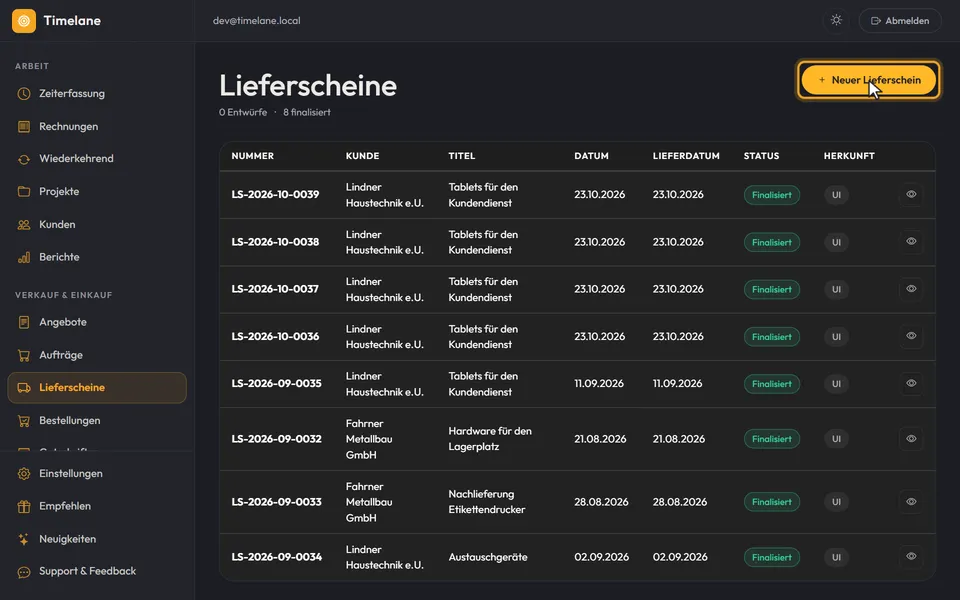Open the Wiederkehrend section
960x600 pixels.
[x=97, y=159]
